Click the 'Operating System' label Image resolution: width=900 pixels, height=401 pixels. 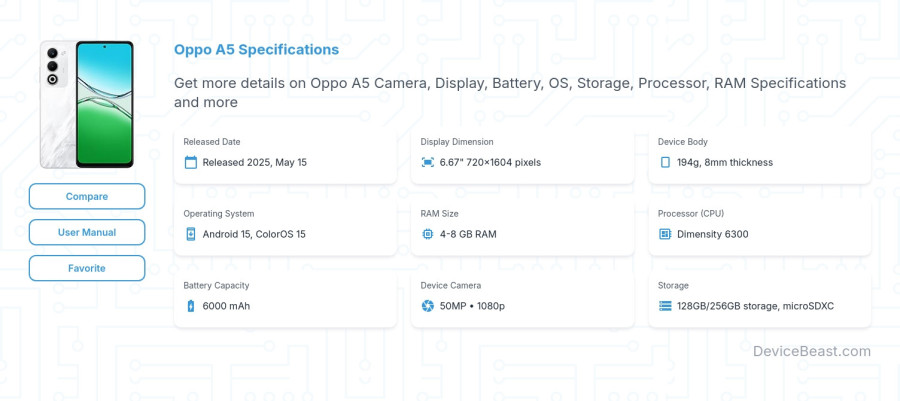point(219,213)
